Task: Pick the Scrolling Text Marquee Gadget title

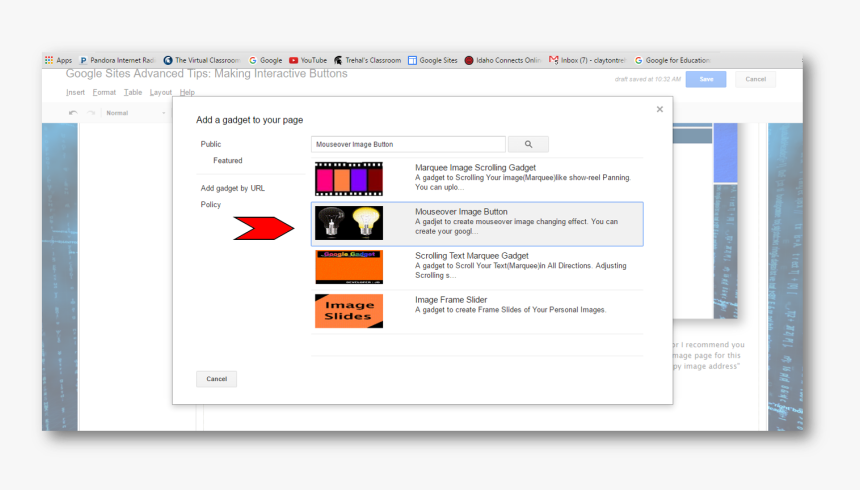Action: coord(472,256)
